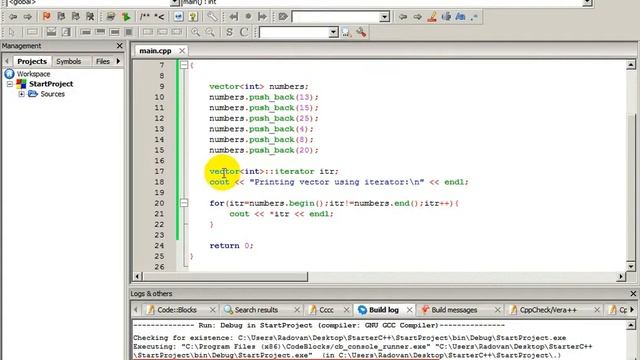Click the green run doxywizard icon

126,17
